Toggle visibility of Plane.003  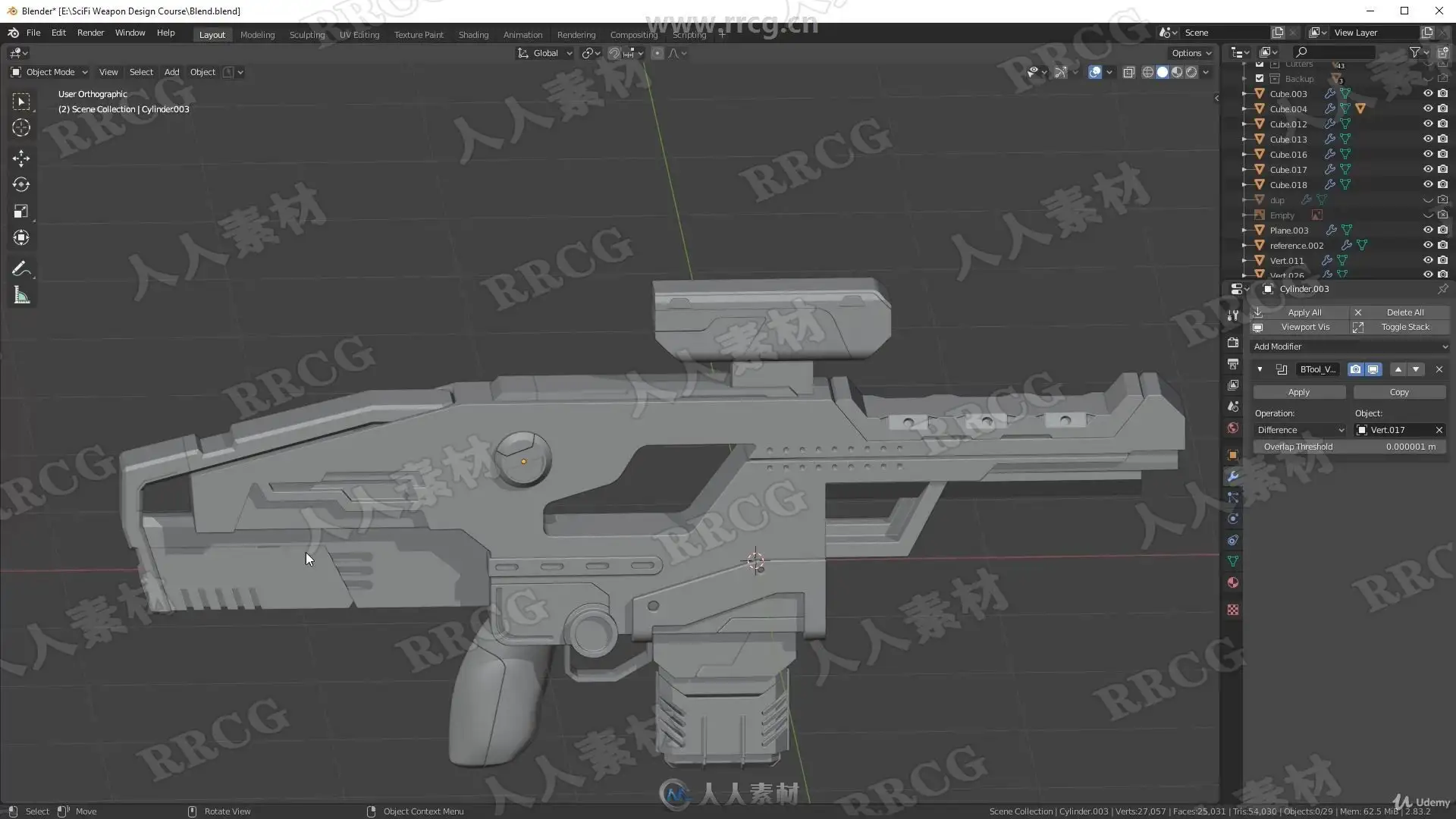[1427, 231]
